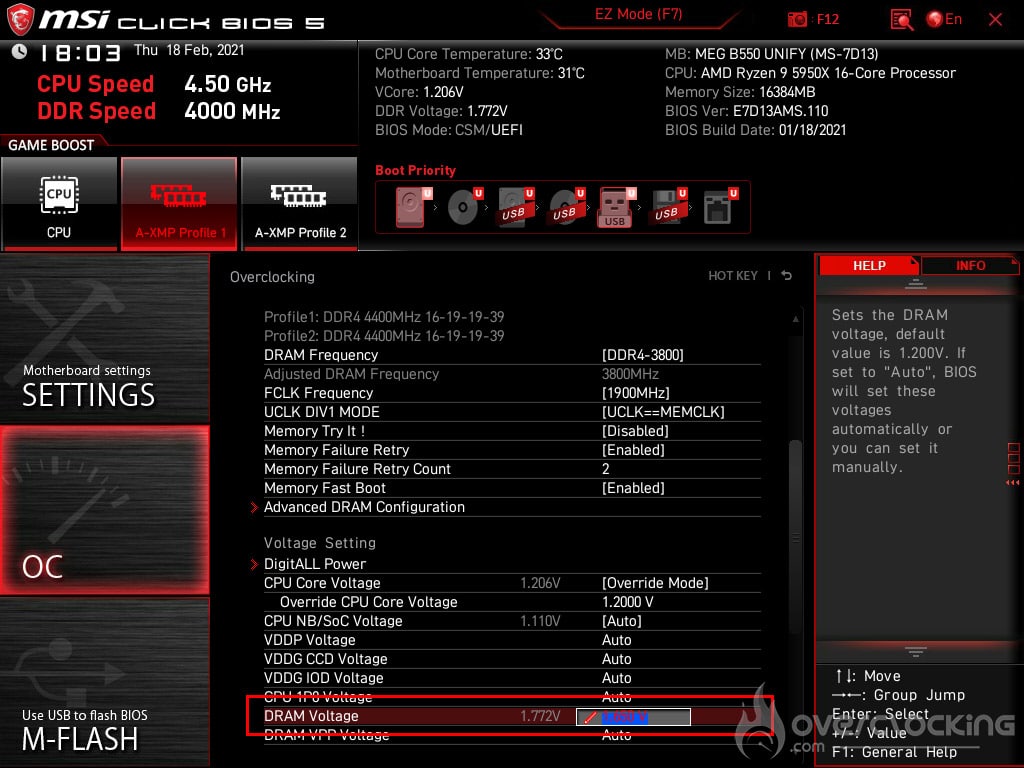
Task: Switch to the INFO tab
Action: 970,266
